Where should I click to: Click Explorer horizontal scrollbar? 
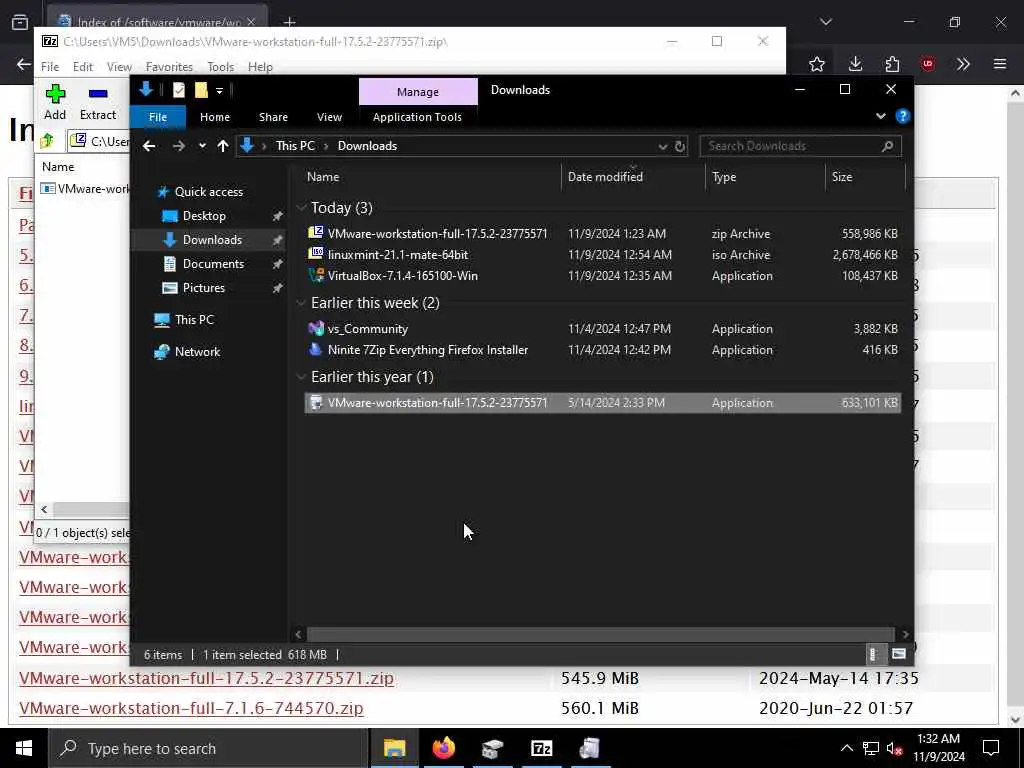click(600, 634)
